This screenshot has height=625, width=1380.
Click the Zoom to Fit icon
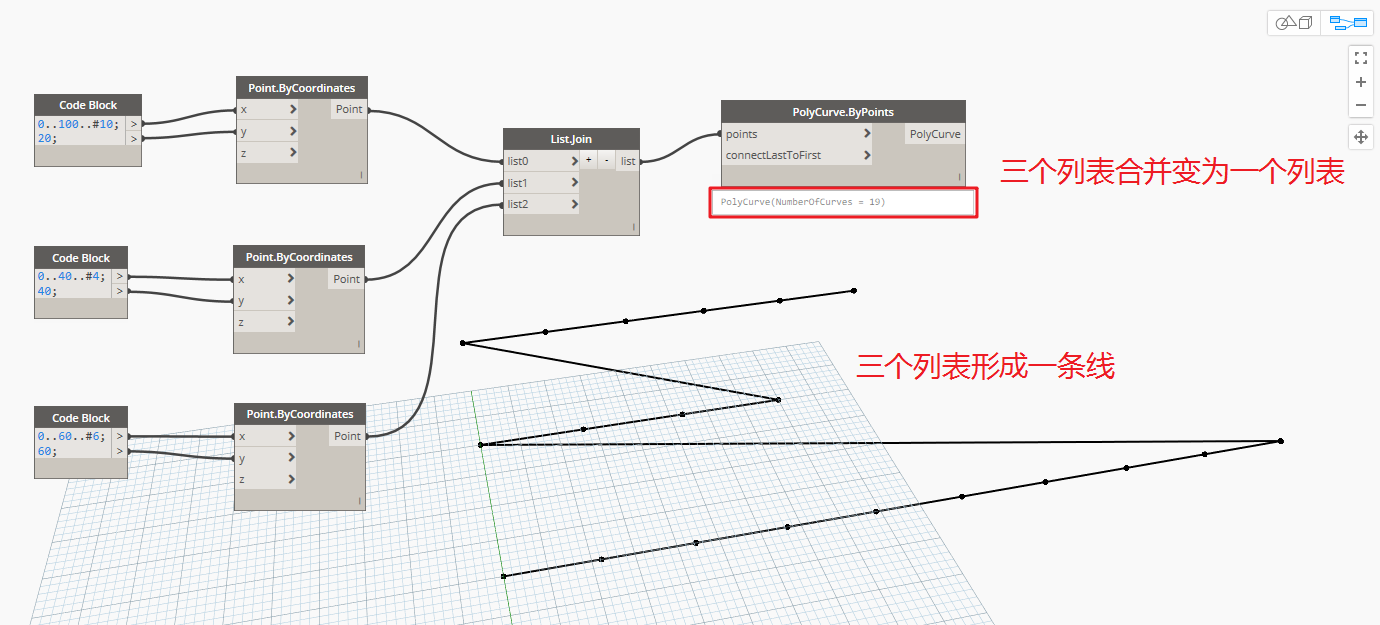tap(1360, 58)
